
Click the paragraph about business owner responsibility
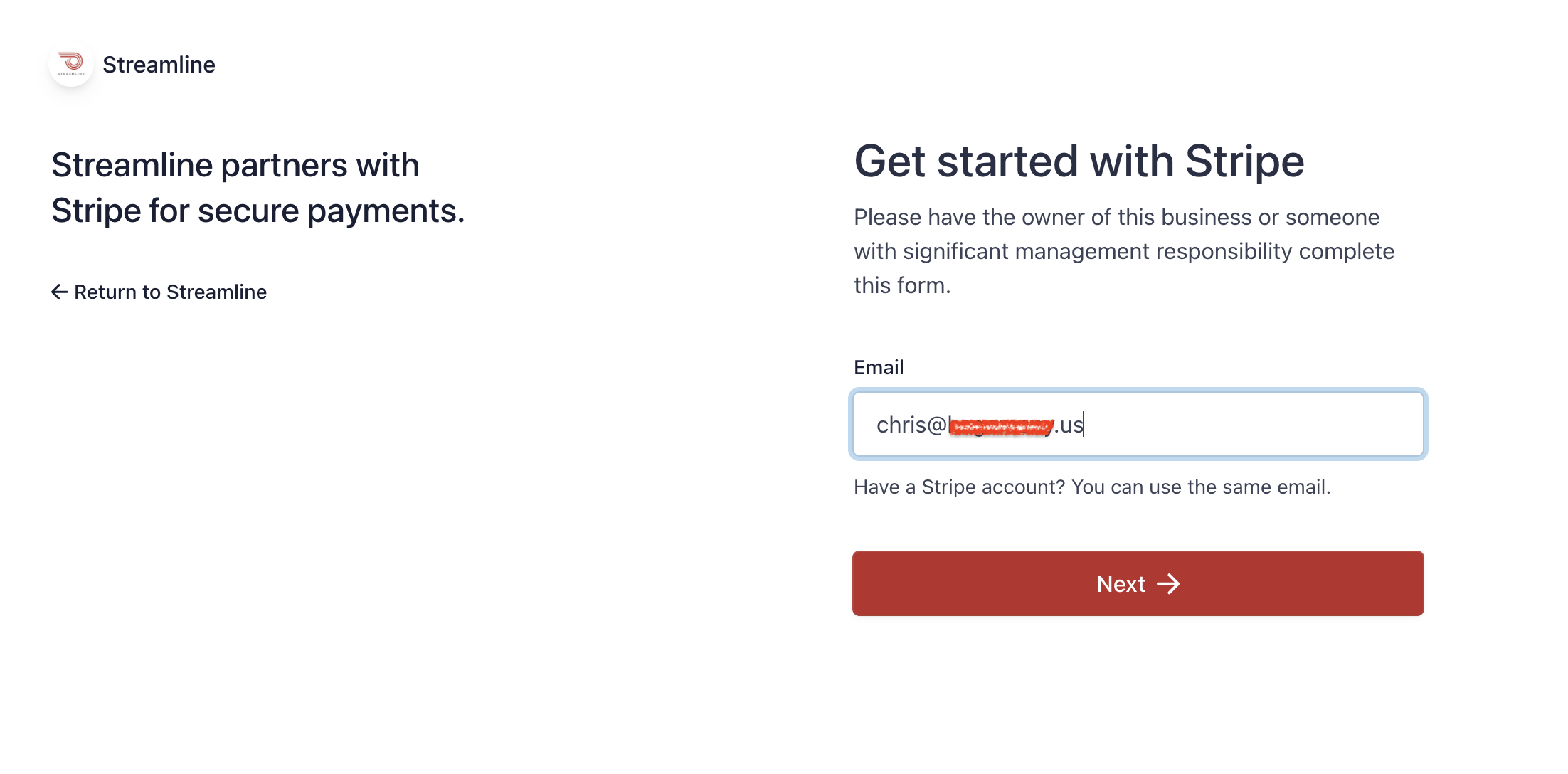(1124, 251)
